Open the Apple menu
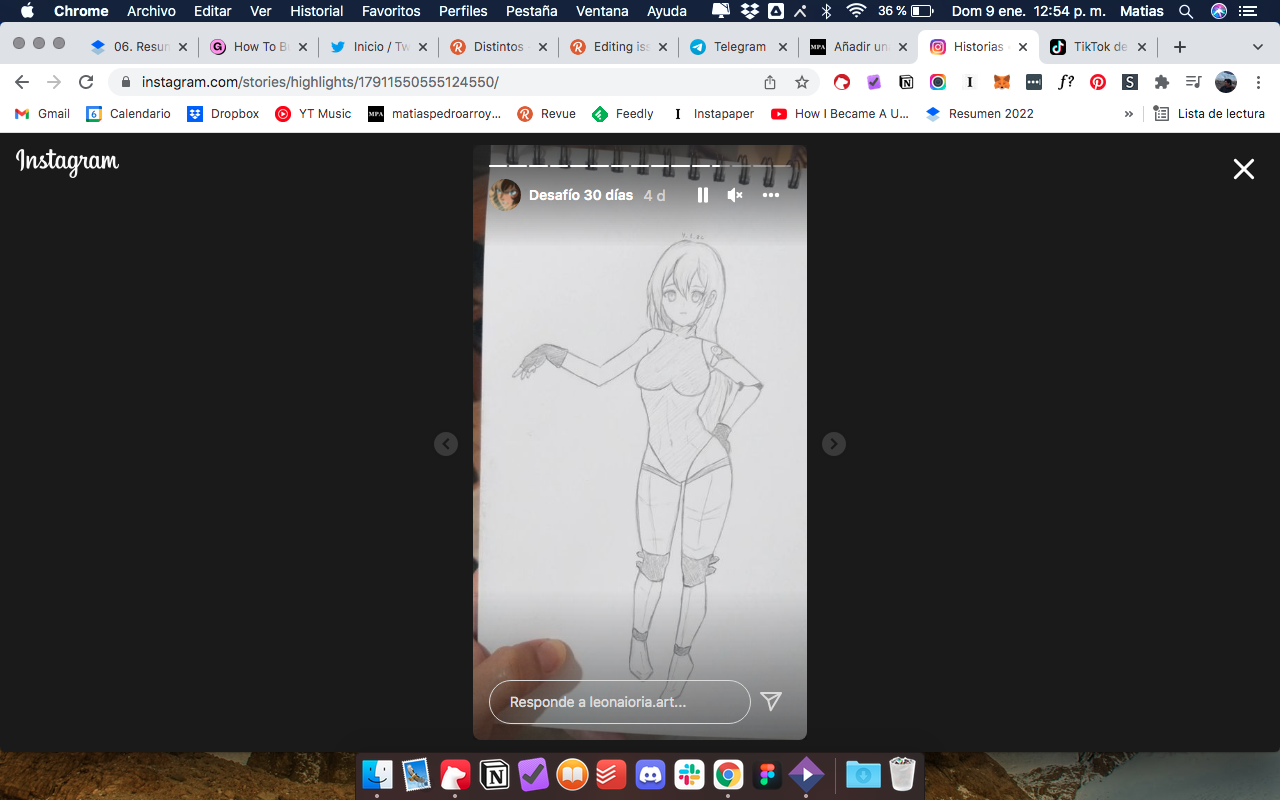The height and width of the screenshot is (800, 1280). click(27, 11)
